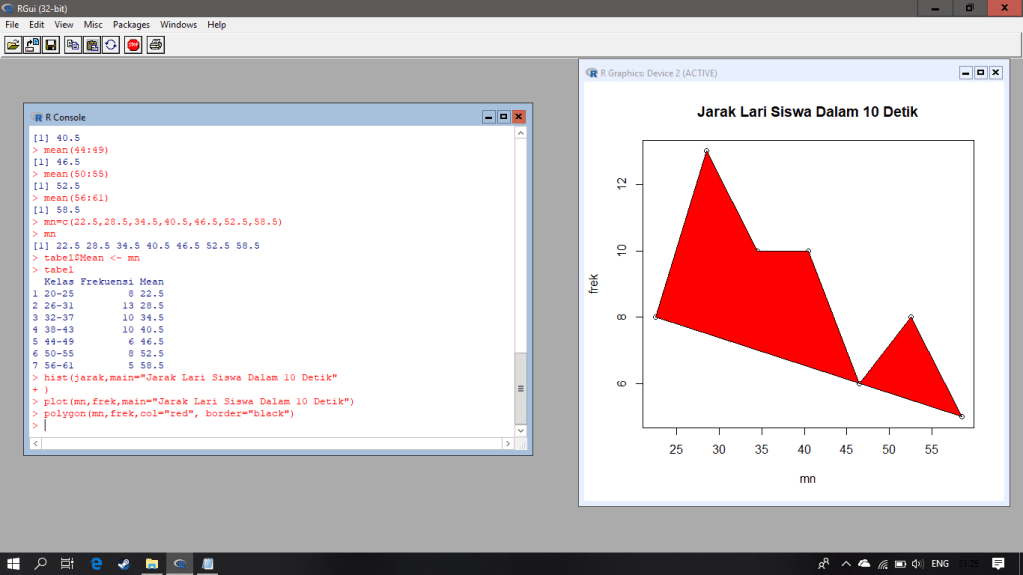The width and height of the screenshot is (1023, 575).
Task: Click the Load workspace icon
Action: (32, 45)
